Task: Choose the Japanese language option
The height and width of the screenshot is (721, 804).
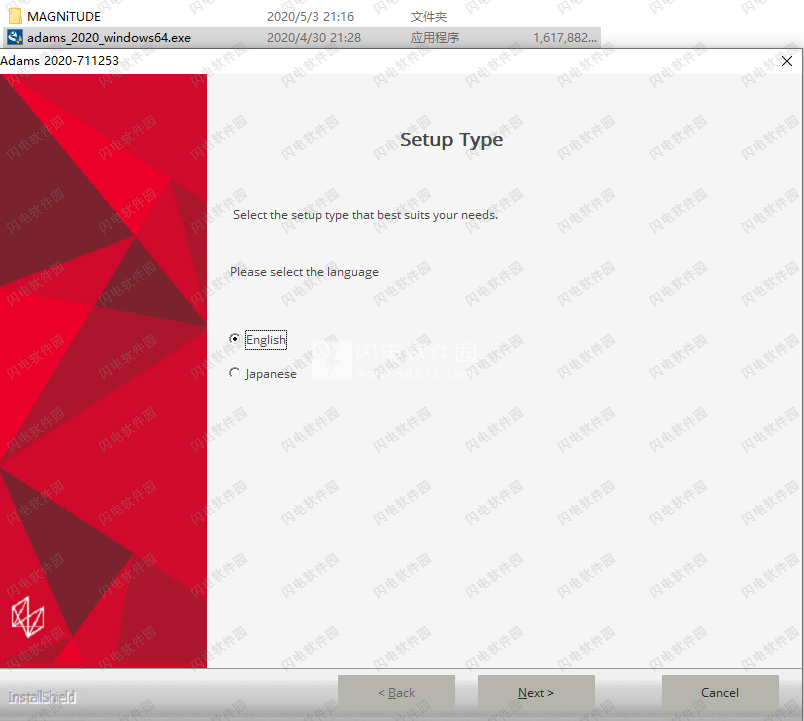Action: (234, 373)
